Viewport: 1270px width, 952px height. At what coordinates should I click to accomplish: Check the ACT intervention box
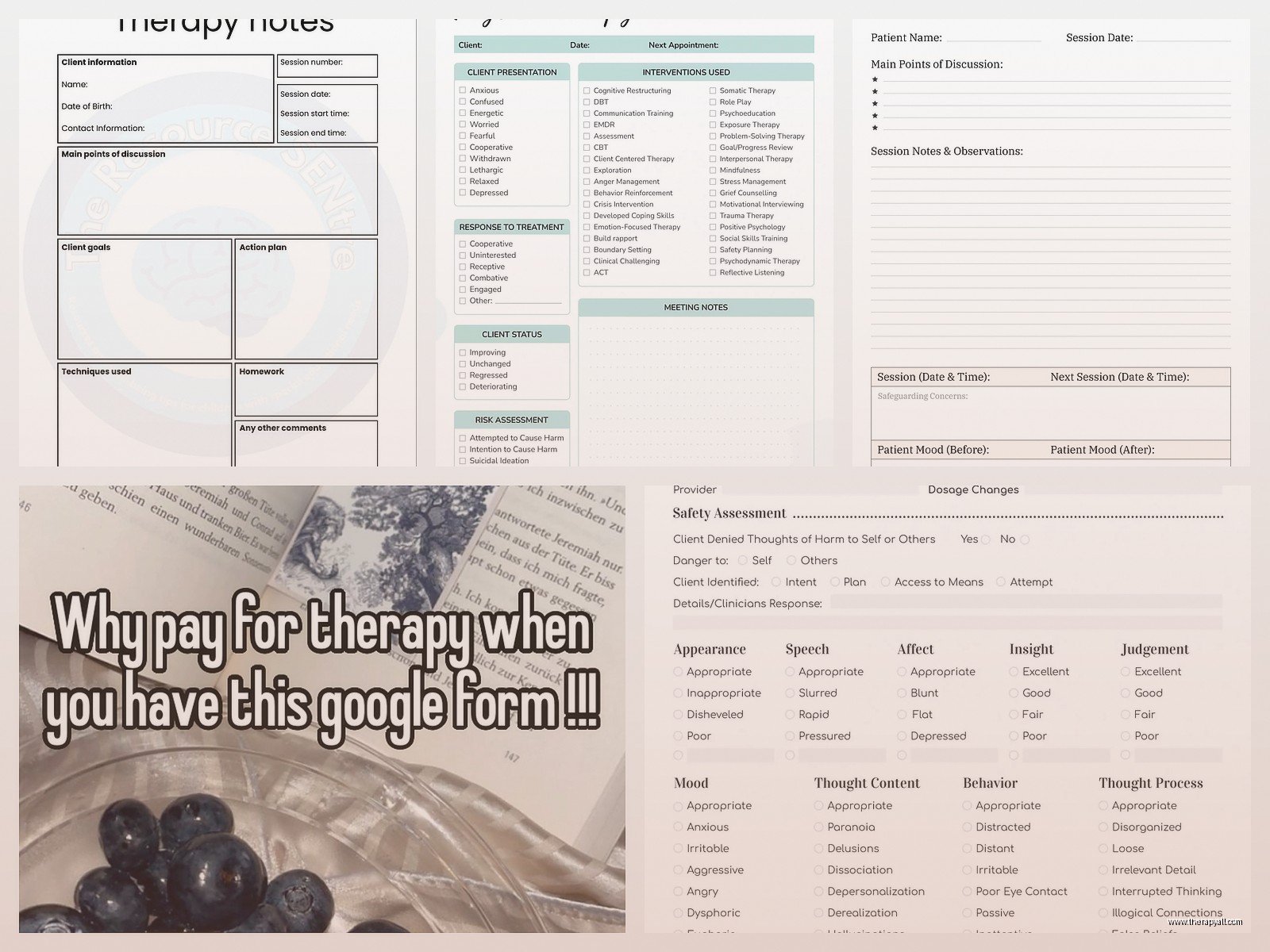pyautogui.click(x=587, y=272)
